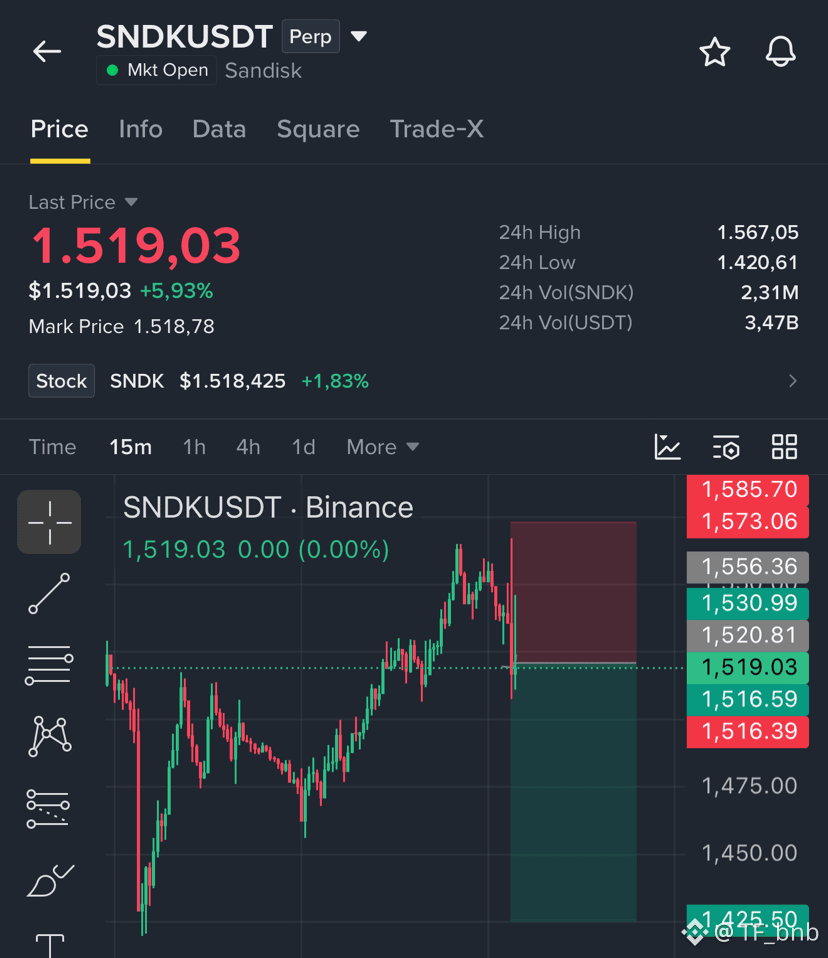Click the 1,520.81 gray price label
828x958 pixels.
click(x=748, y=635)
